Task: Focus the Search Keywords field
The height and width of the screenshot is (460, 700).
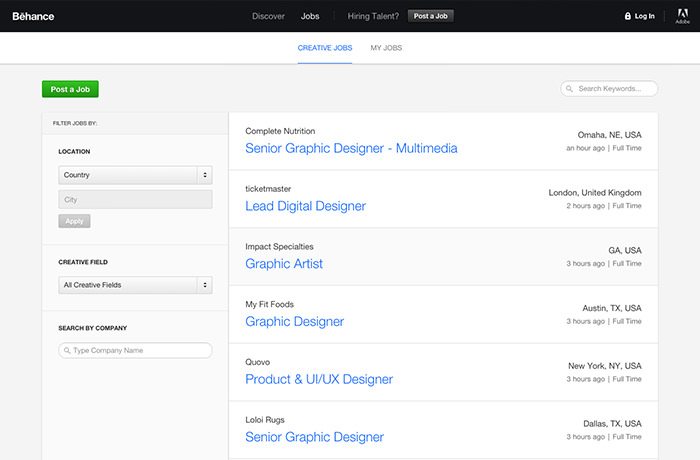Action: coord(609,88)
